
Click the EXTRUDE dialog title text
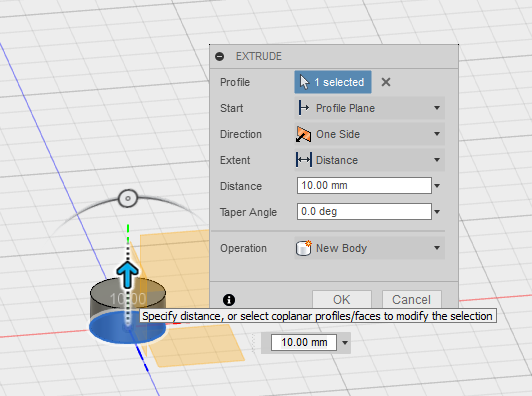(259, 56)
